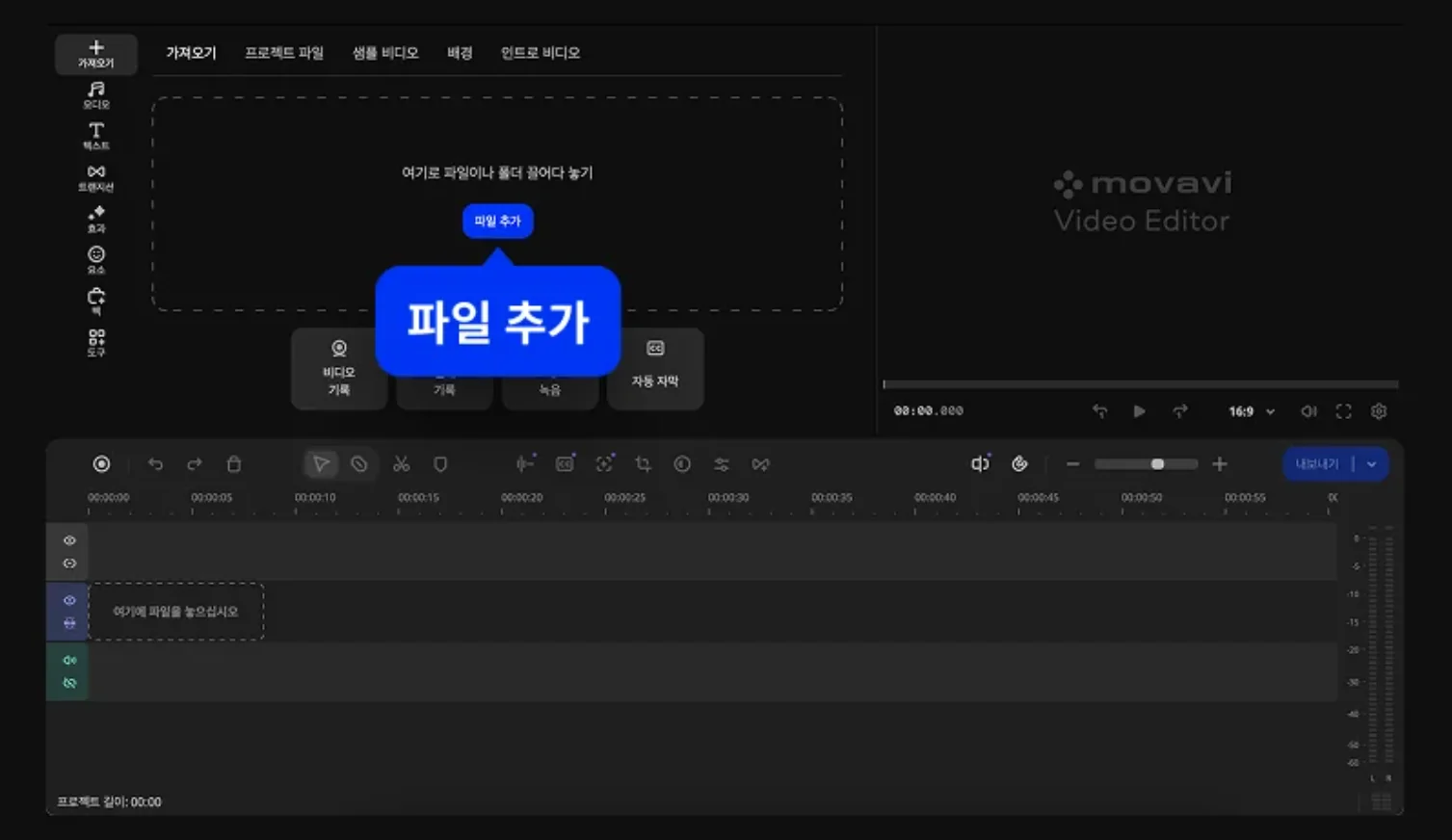Mute the audio track speaker icon
This screenshot has width=1452, height=840.
(69, 660)
